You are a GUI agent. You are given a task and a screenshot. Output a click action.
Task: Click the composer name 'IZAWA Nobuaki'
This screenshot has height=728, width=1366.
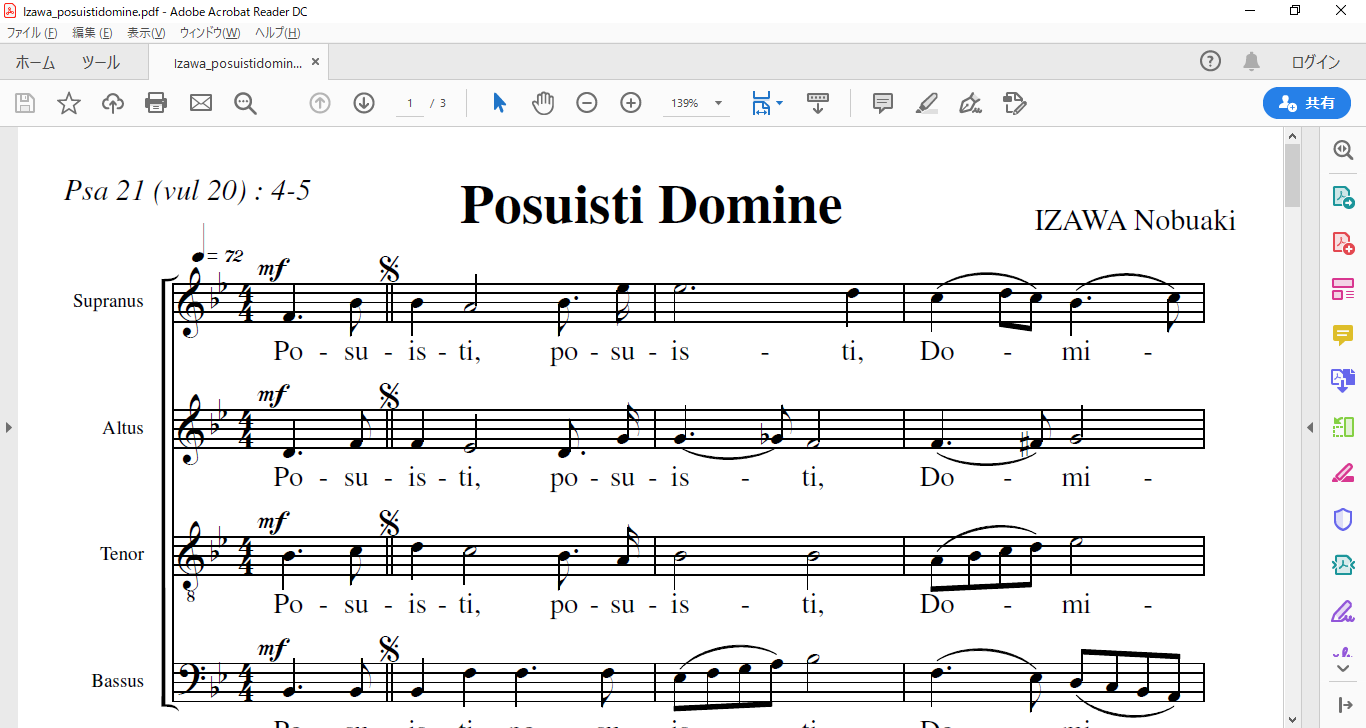(x=1135, y=221)
